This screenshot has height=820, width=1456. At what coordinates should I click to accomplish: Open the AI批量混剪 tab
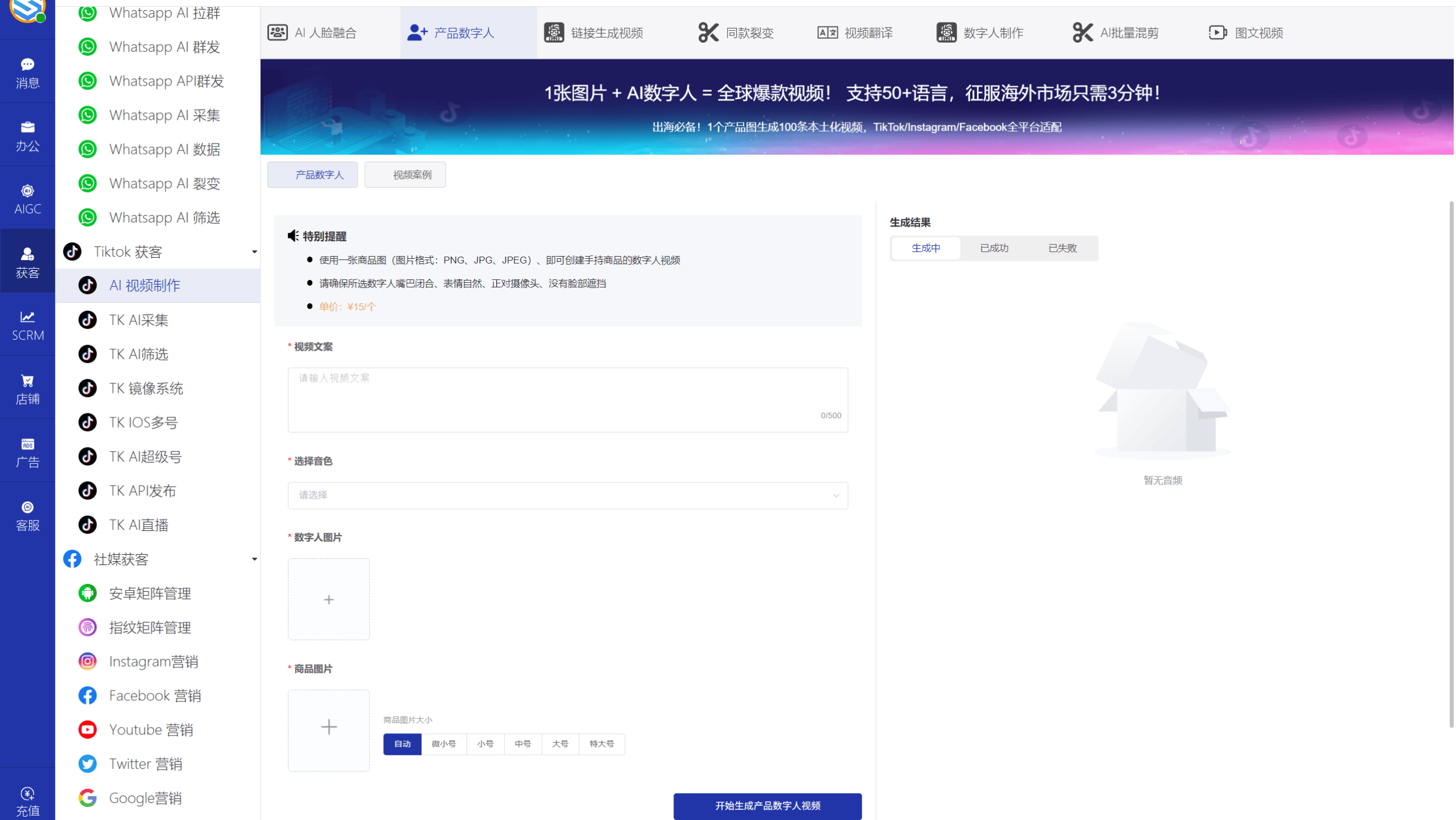pyautogui.click(x=1115, y=33)
